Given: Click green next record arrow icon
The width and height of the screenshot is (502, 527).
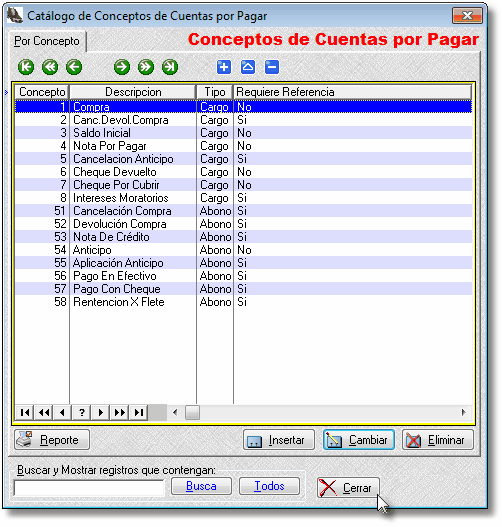Looking at the screenshot, I should (122, 67).
